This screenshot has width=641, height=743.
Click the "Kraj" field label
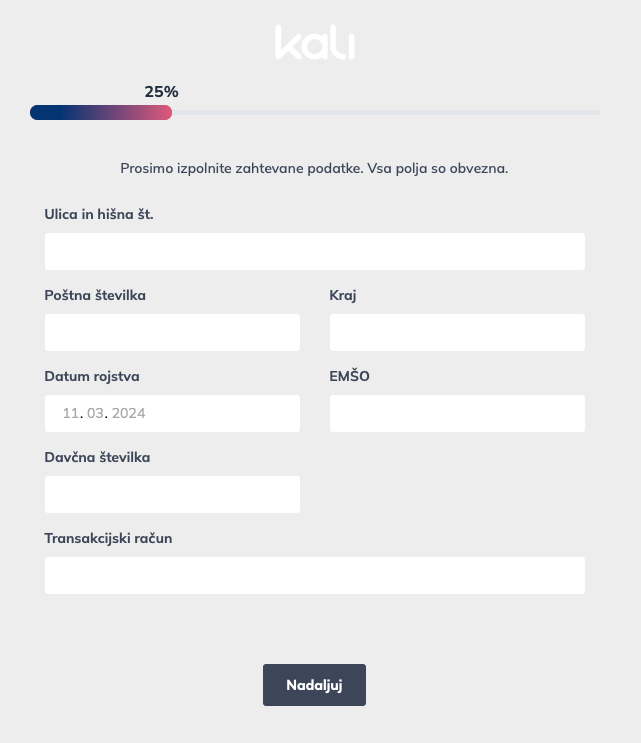tap(343, 295)
